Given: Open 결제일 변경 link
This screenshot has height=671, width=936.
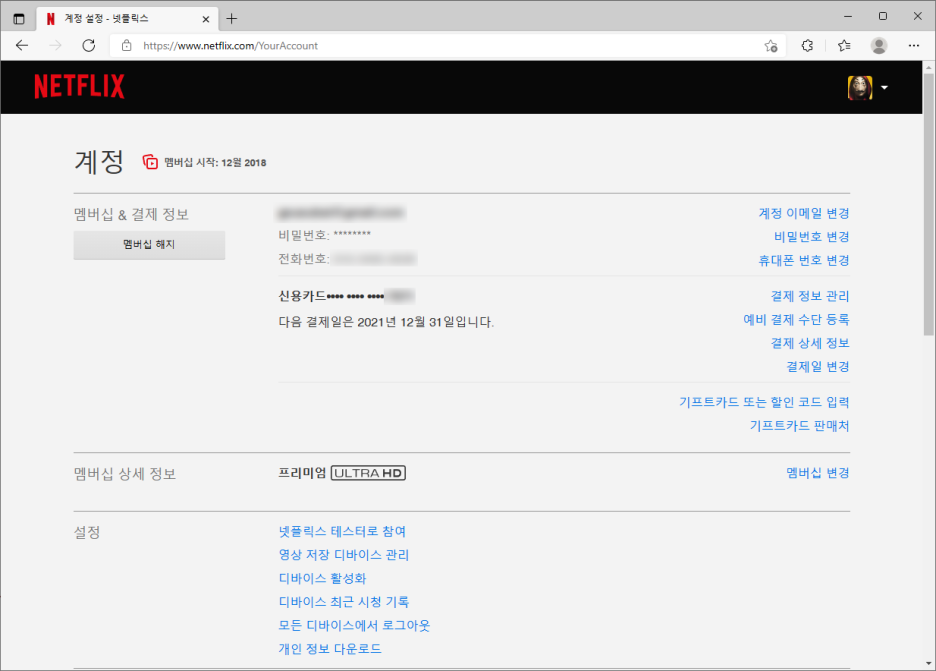Looking at the screenshot, I should 817,367.
